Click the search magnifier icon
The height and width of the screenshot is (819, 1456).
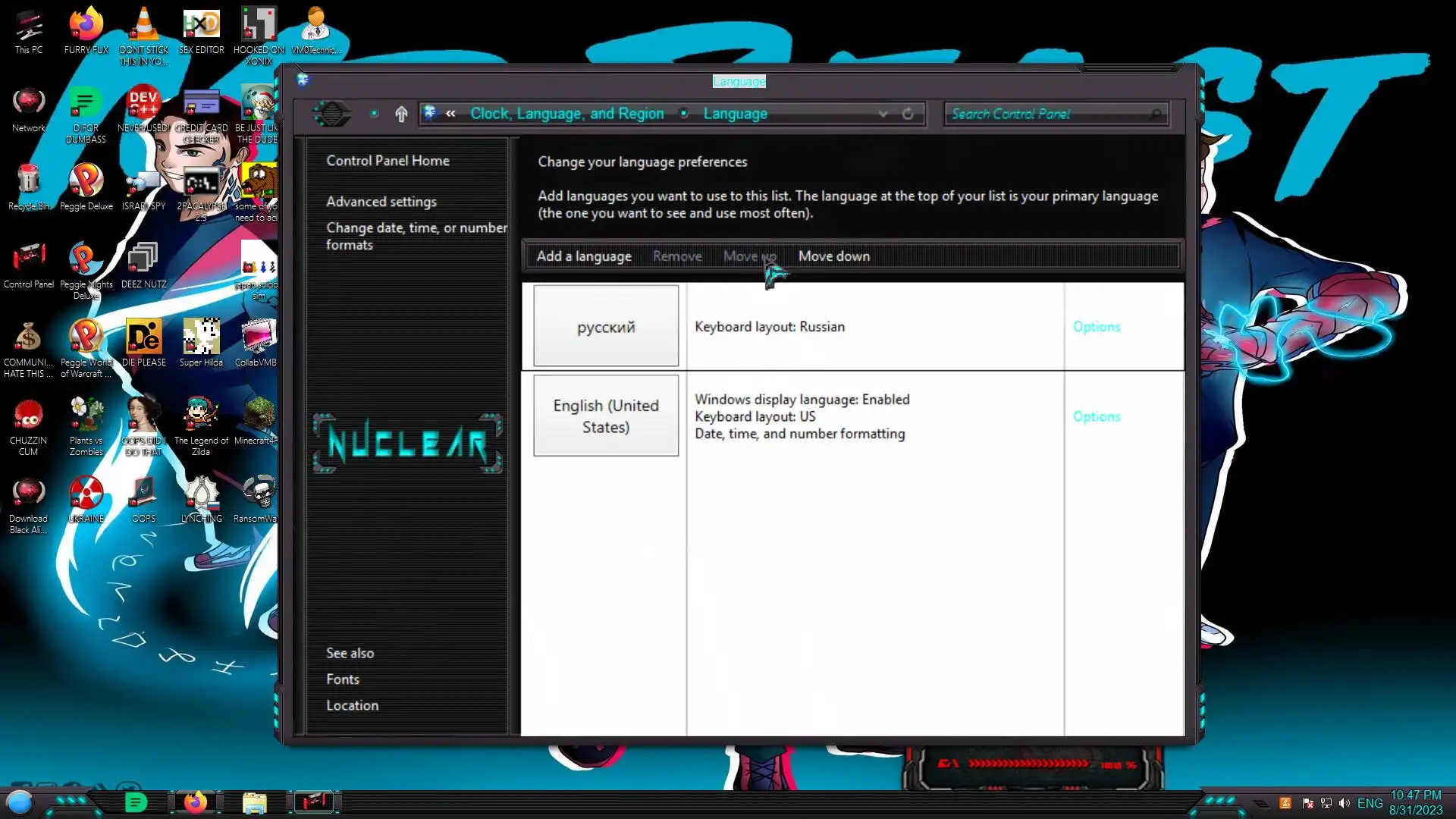click(x=1156, y=114)
